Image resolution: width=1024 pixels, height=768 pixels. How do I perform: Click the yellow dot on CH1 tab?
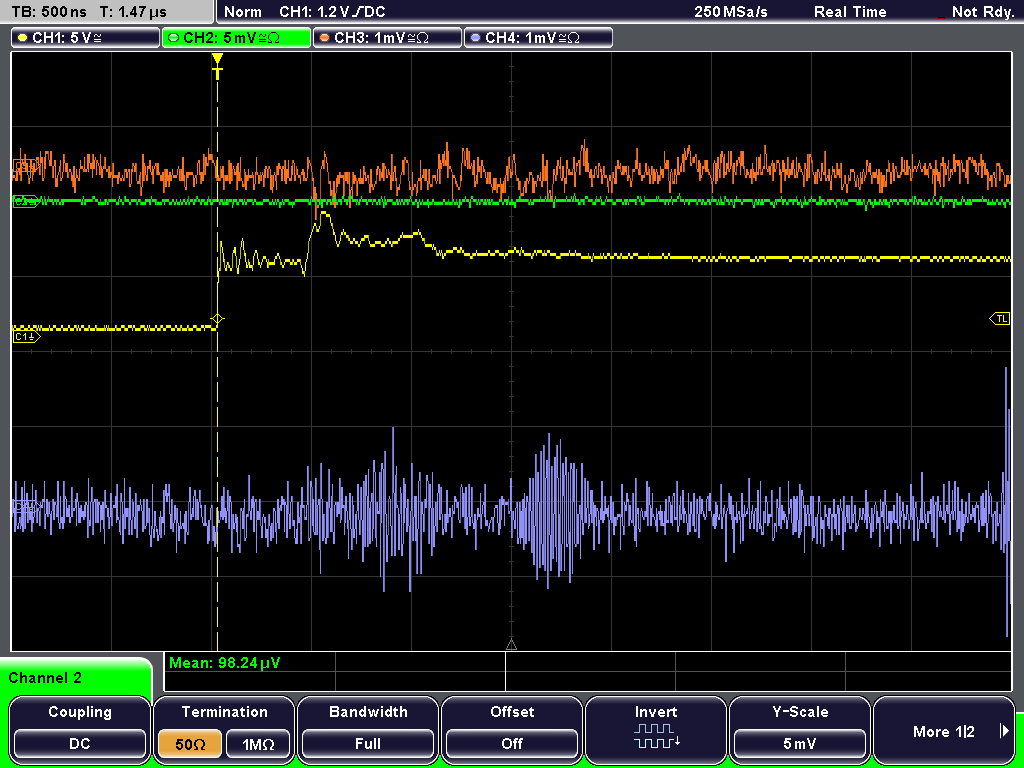coord(23,38)
